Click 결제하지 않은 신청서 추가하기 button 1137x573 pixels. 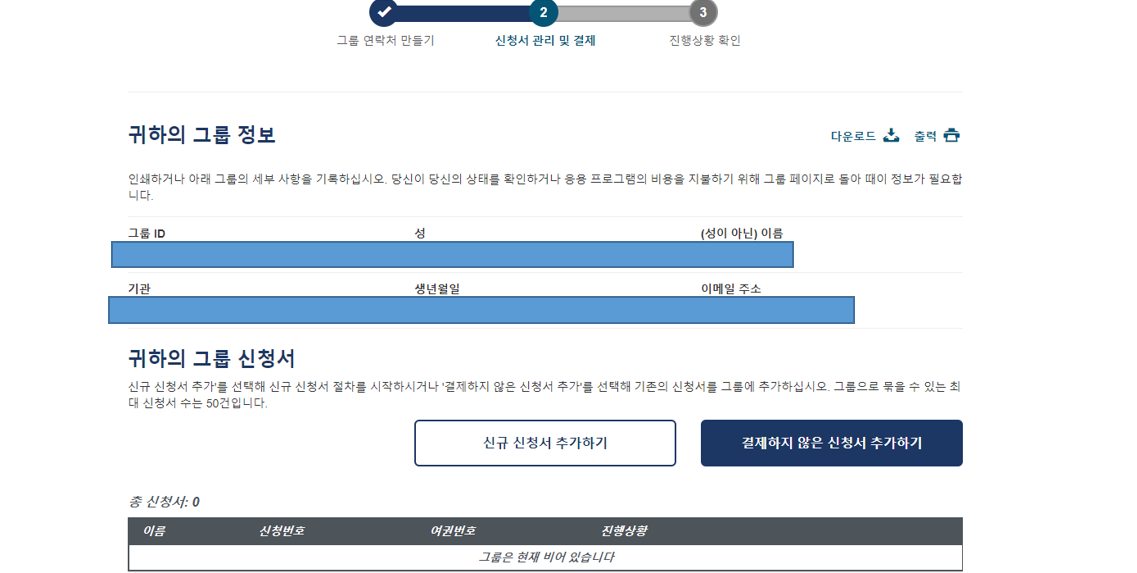(x=832, y=443)
